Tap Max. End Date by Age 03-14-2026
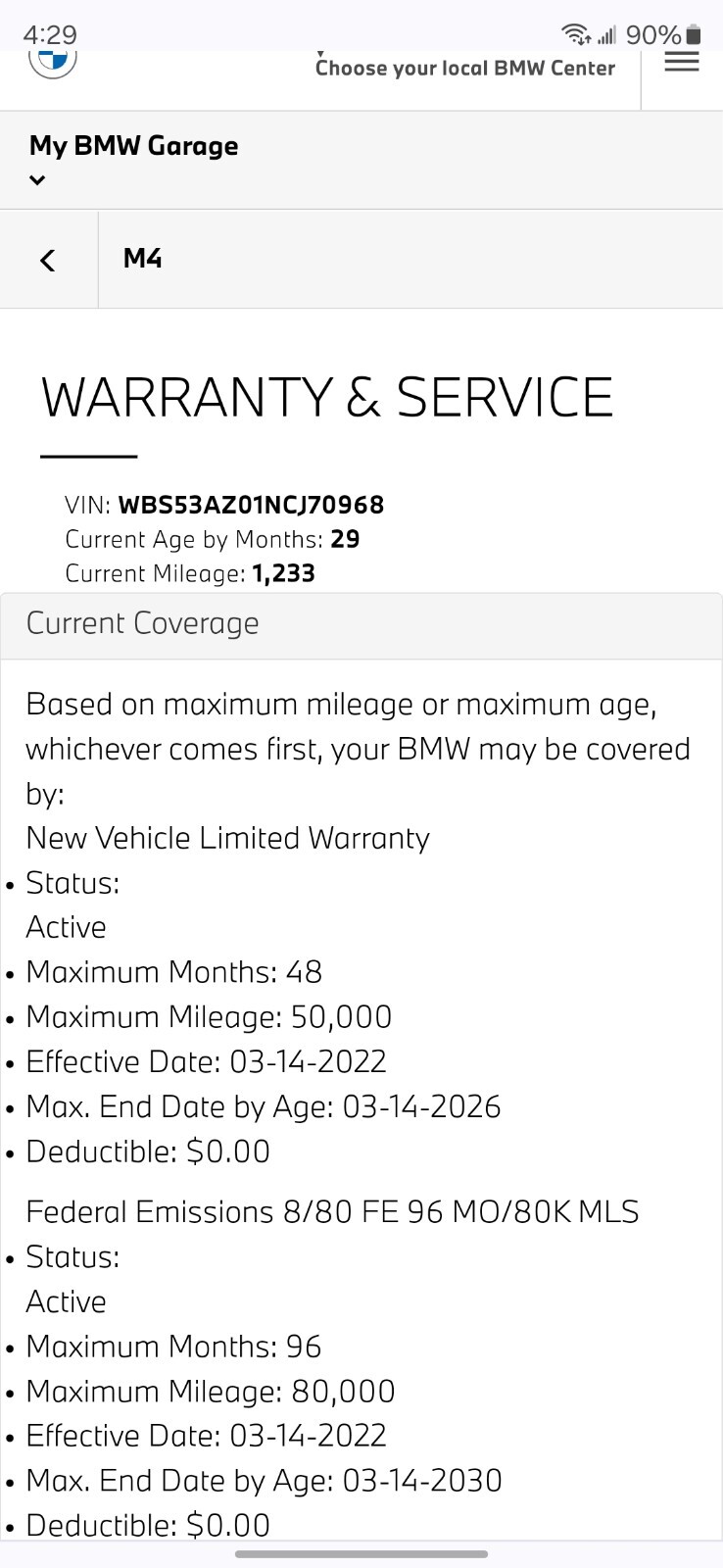 [x=263, y=1106]
